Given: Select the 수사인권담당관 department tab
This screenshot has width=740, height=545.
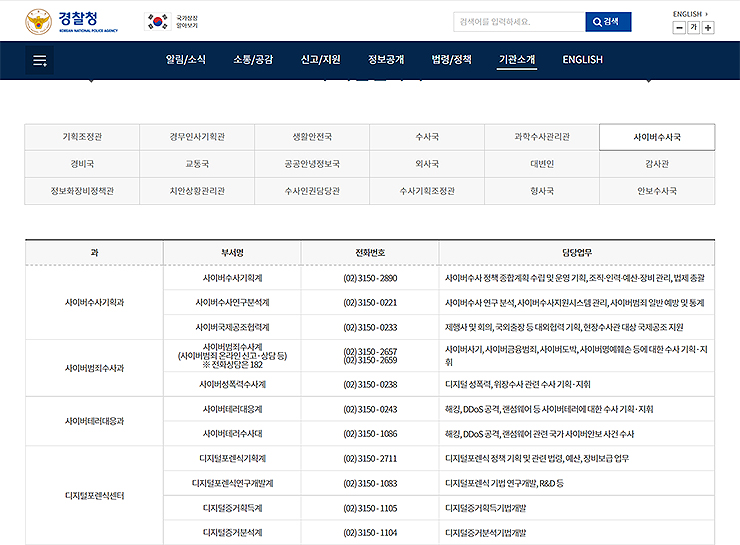Looking at the screenshot, I should (312, 191).
